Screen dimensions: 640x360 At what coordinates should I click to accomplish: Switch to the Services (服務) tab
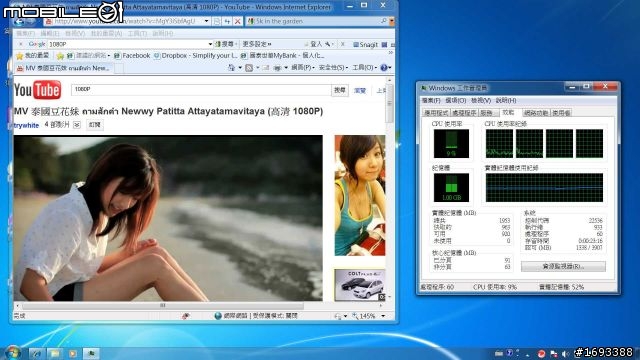coord(488,113)
